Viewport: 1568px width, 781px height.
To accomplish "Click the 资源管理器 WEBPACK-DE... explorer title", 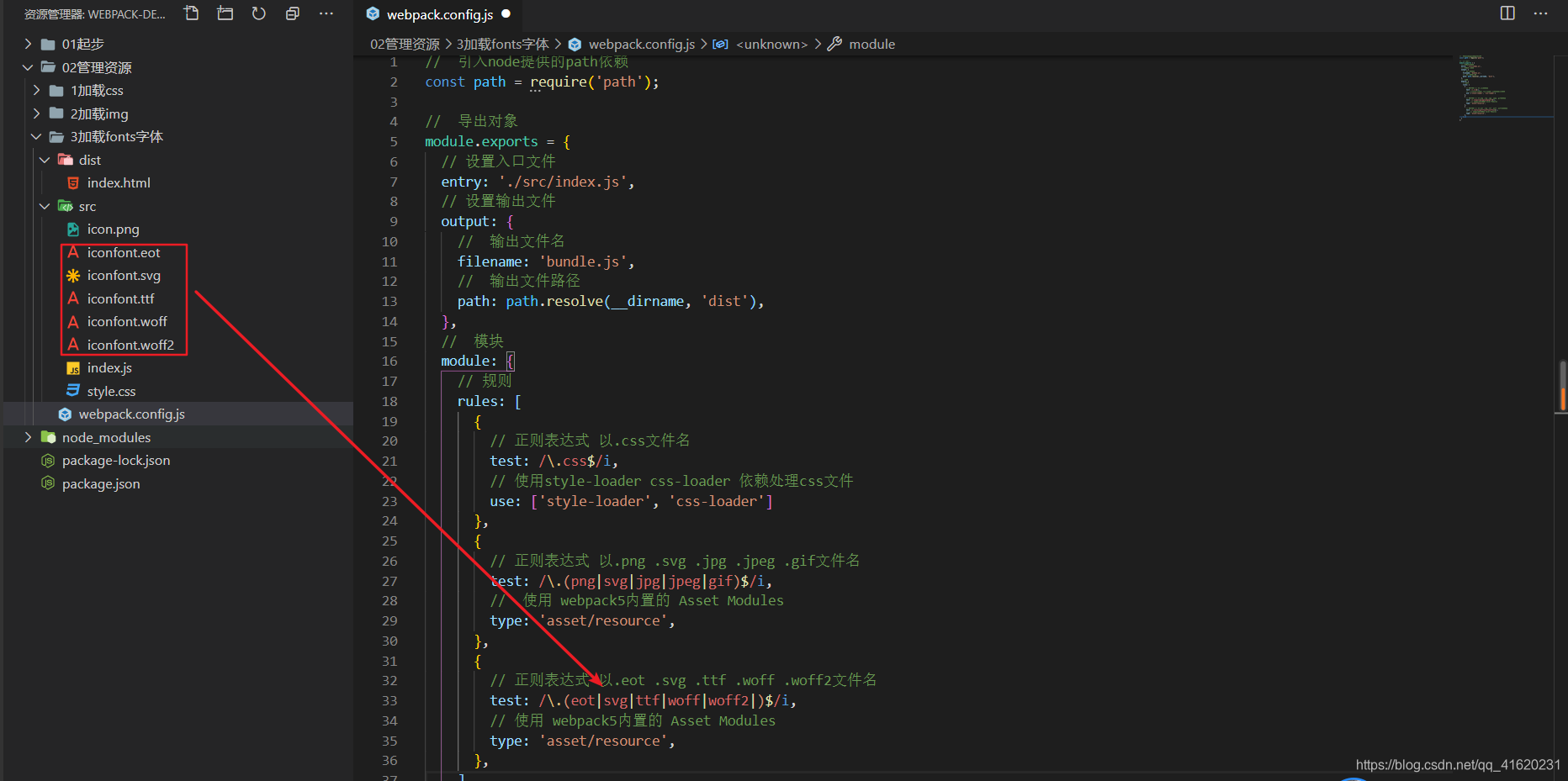I will click(x=95, y=14).
